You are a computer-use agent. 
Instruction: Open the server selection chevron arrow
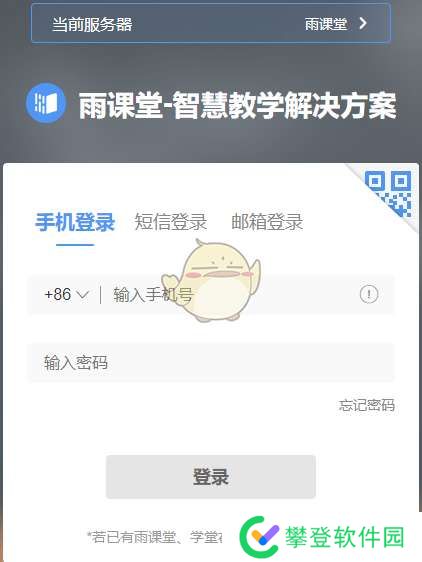pos(363,24)
